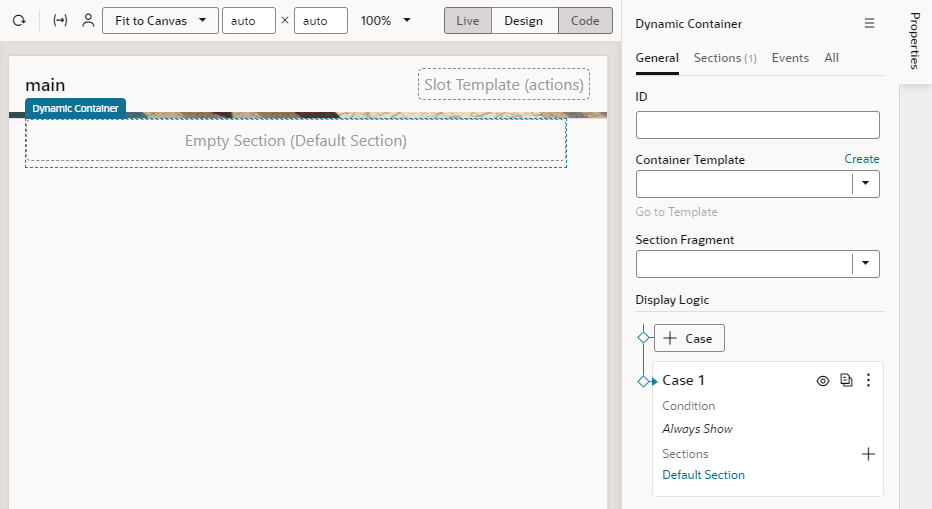932x509 pixels.
Task: Click the canvas width auto field
Action: (x=248, y=21)
